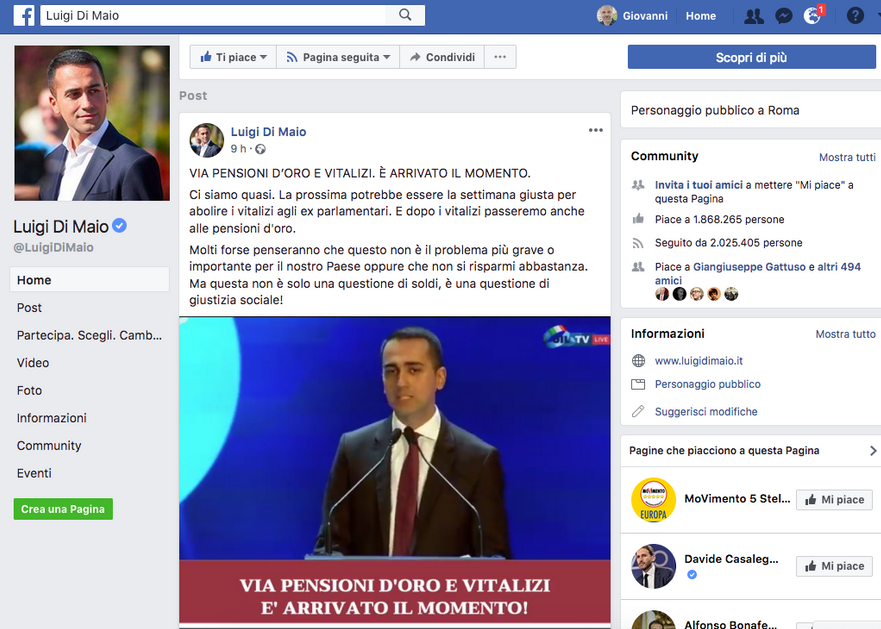This screenshot has width=881, height=629.
Task: Click the blue verified badge beside Luigi Di Maio
Action: point(119,225)
